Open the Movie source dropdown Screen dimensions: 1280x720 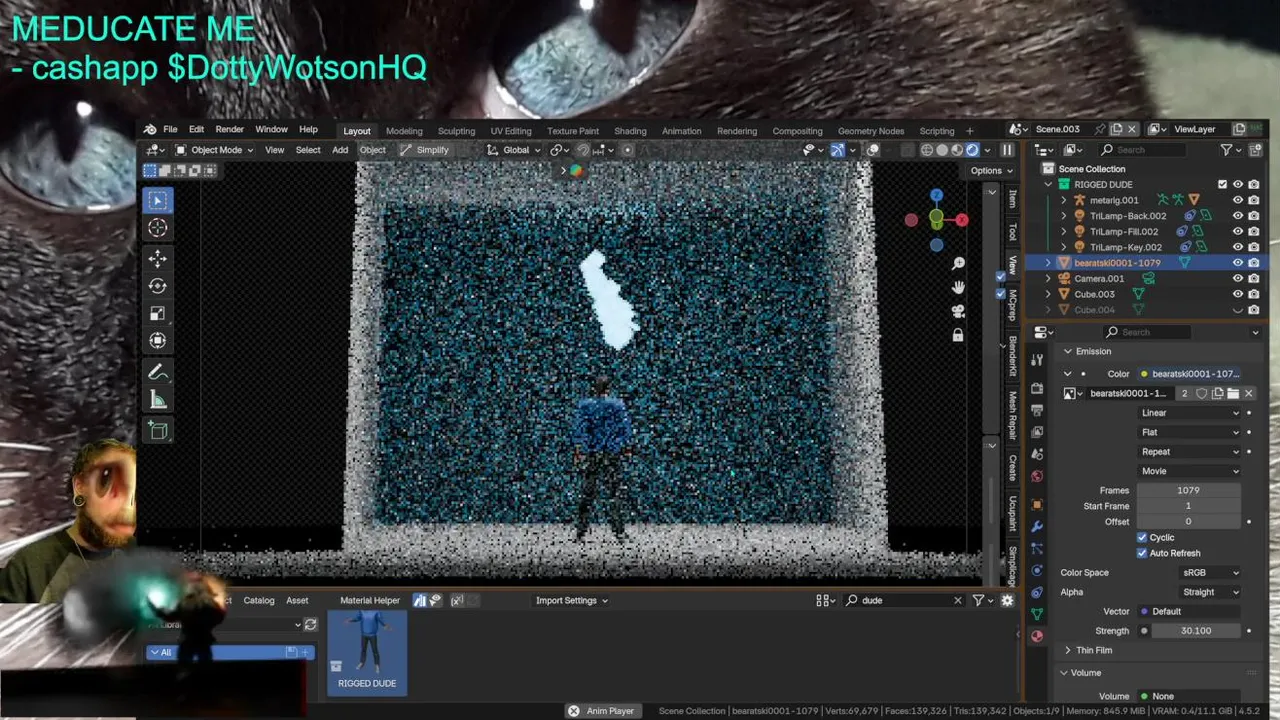coord(1190,471)
